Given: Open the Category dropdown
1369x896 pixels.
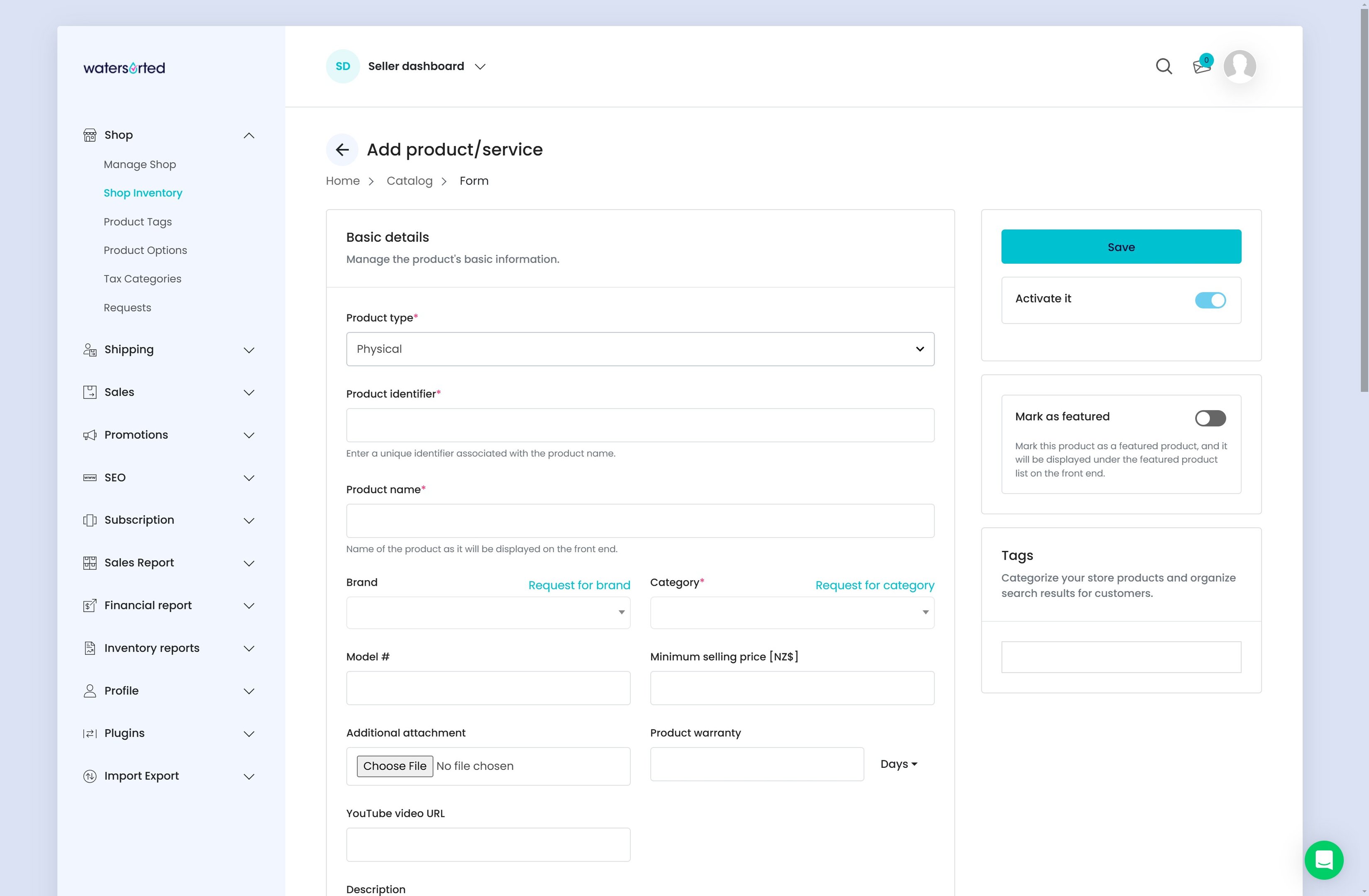Looking at the screenshot, I should pos(791,613).
